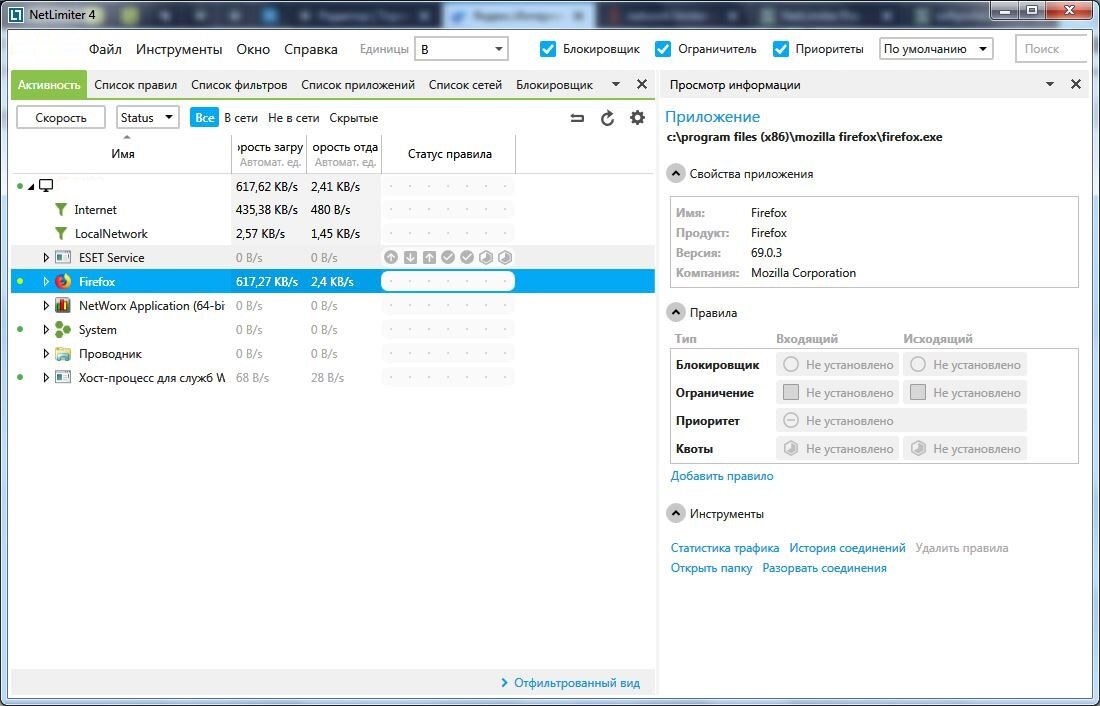Click the NetLimiter logo in the title bar

pyautogui.click(x=15, y=15)
